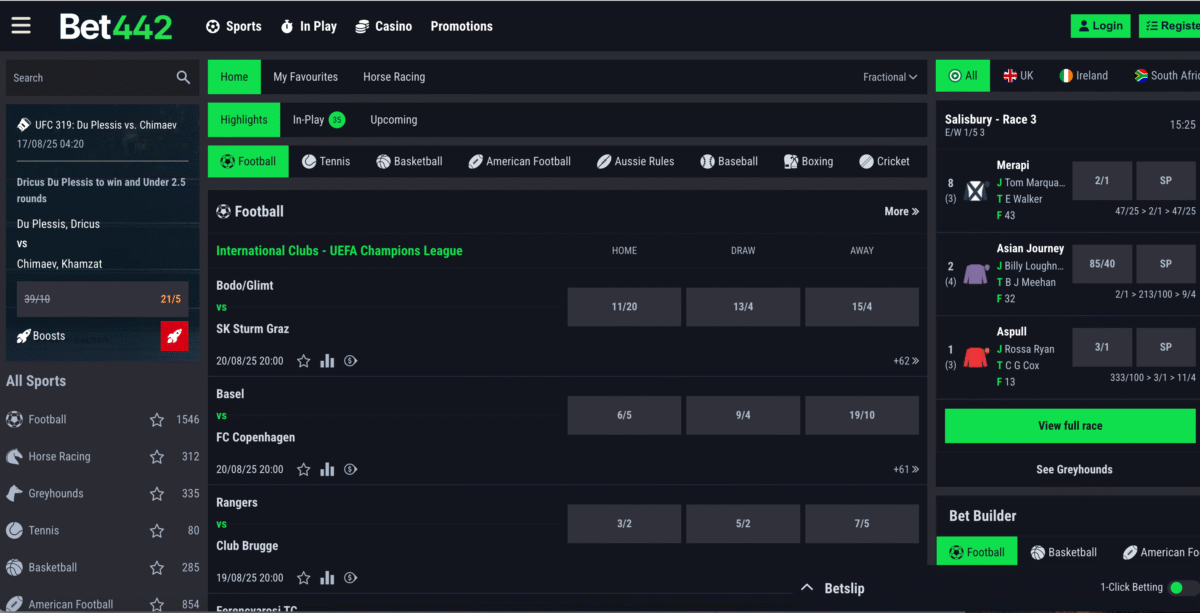Click the Horse Racing icon in All Sports
The height and width of the screenshot is (613, 1200).
(14, 456)
